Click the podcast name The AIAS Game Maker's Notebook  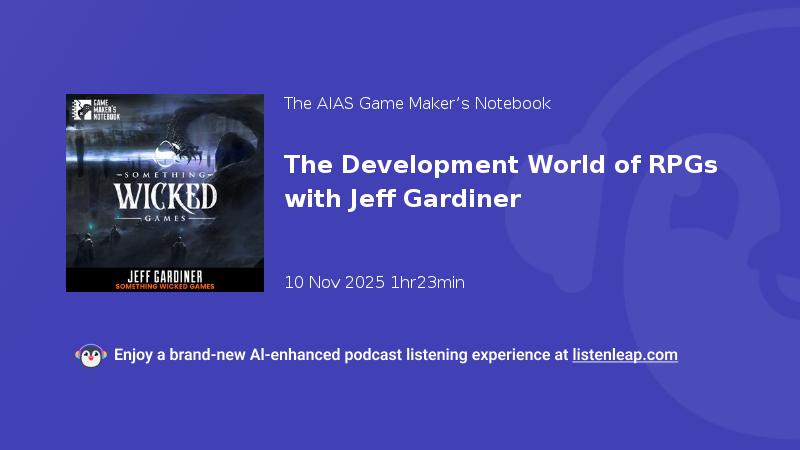pyautogui.click(x=417, y=104)
